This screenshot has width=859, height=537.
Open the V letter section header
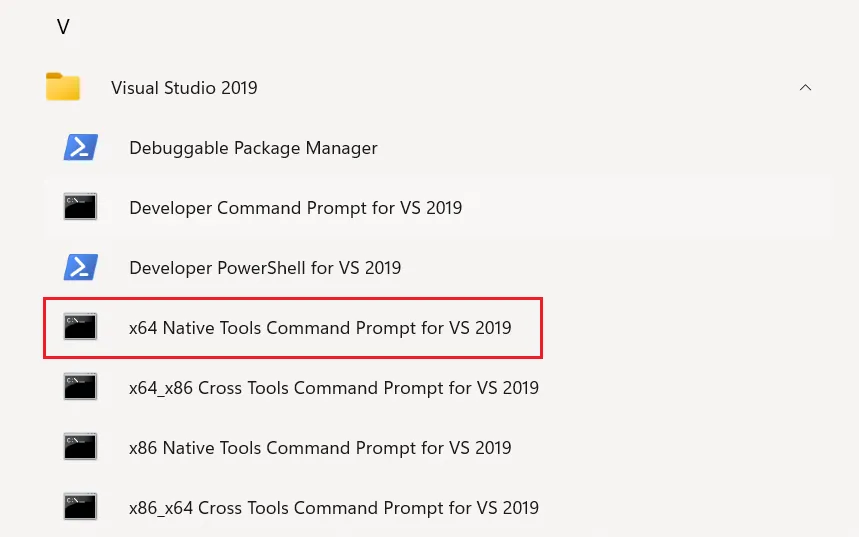click(63, 26)
